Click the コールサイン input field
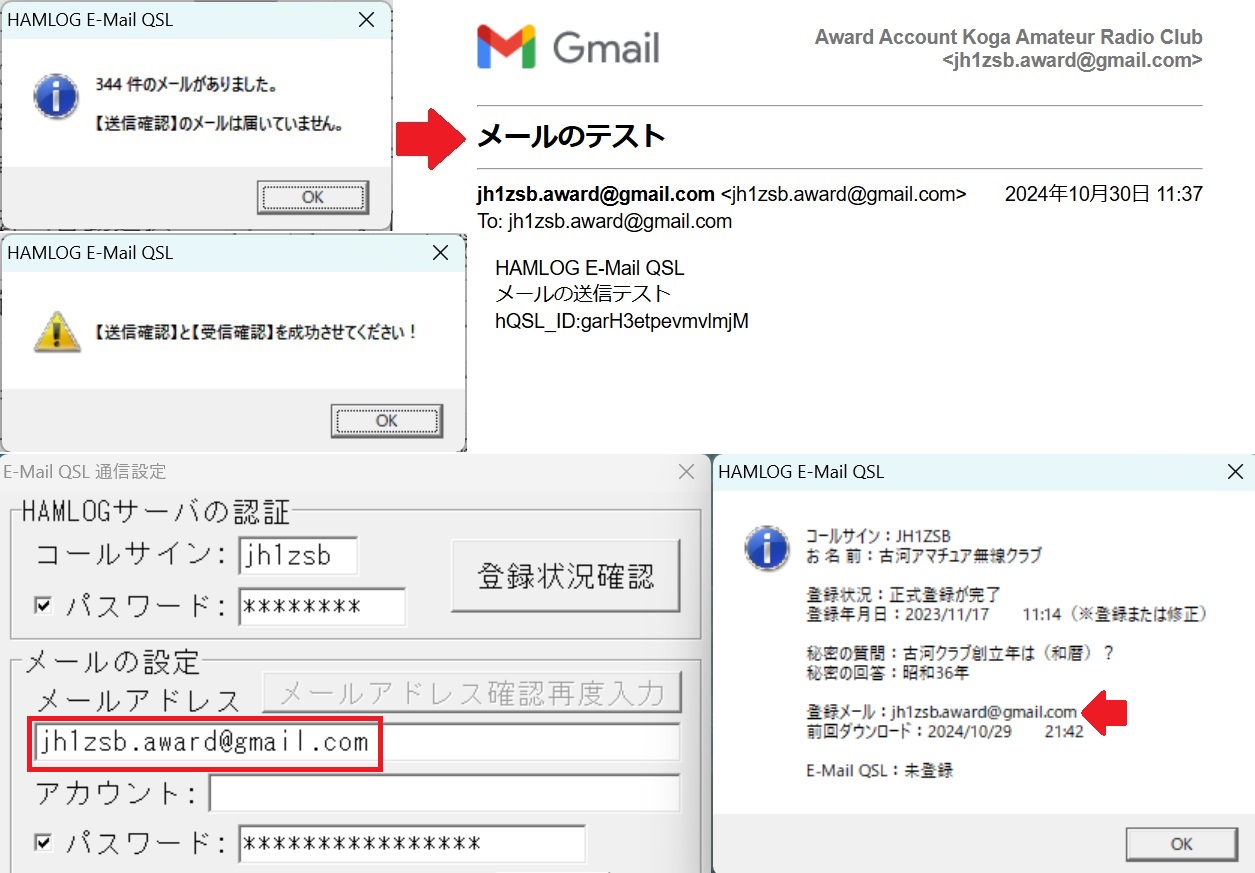The image size is (1255, 873). (x=298, y=556)
